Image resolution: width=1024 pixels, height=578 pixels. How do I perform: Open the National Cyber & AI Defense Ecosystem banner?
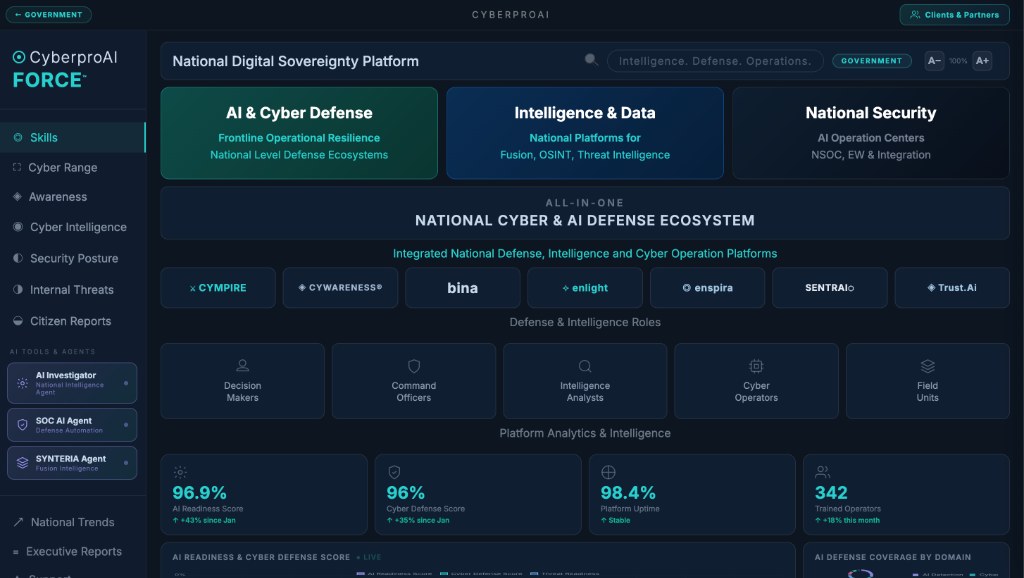[x=584, y=213]
